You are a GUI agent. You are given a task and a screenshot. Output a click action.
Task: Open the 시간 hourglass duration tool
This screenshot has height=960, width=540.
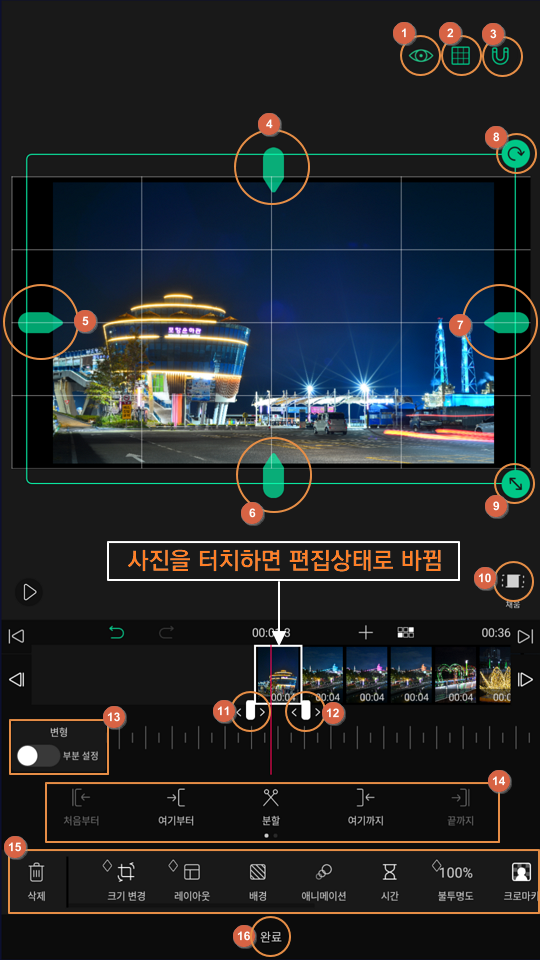click(389, 882)
